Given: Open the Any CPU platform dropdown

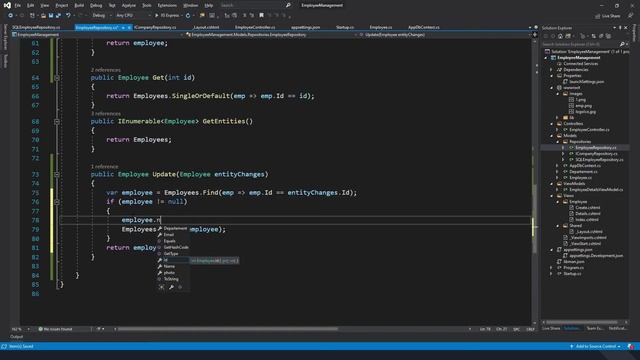Looking at the screenshot, I should click(133, 16).
